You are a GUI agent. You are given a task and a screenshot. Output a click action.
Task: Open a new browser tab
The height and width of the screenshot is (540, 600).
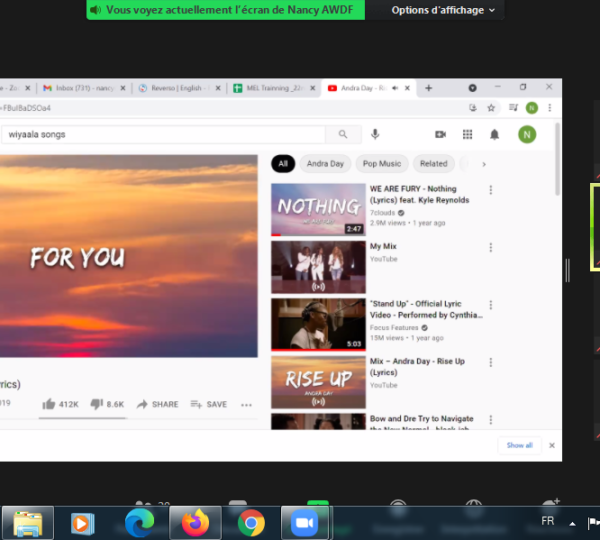pos(429,88)
